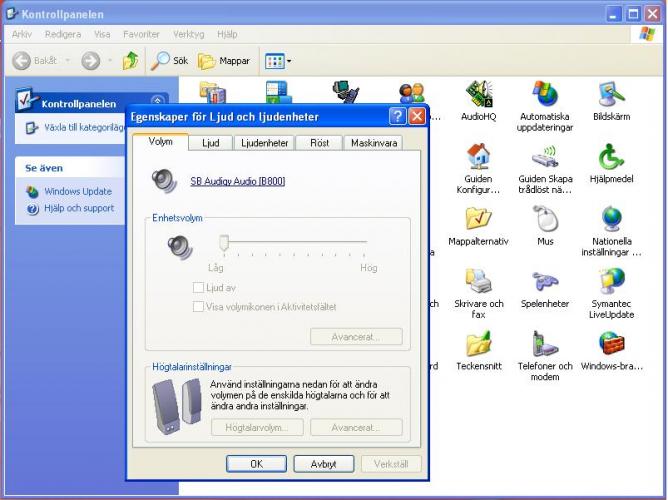
Task: Open Telefoner och modem icon
Action: pos(544,345)
